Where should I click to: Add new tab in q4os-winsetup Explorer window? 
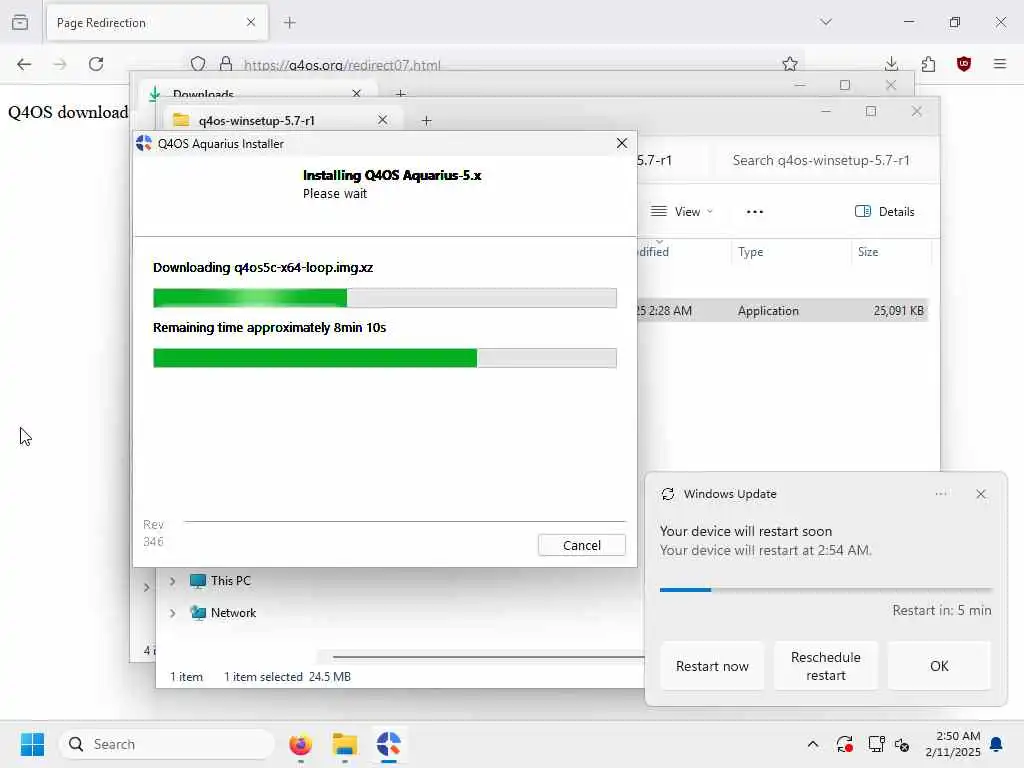coord(426,120)
